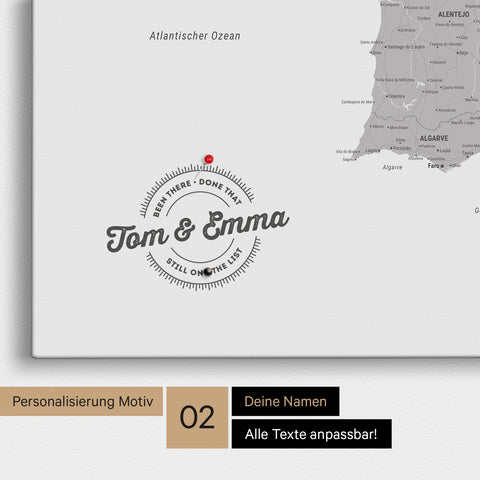Click the 'Deine Namen' label
Image resolution: width=480 pixels, height=480 pixels.
286,401
